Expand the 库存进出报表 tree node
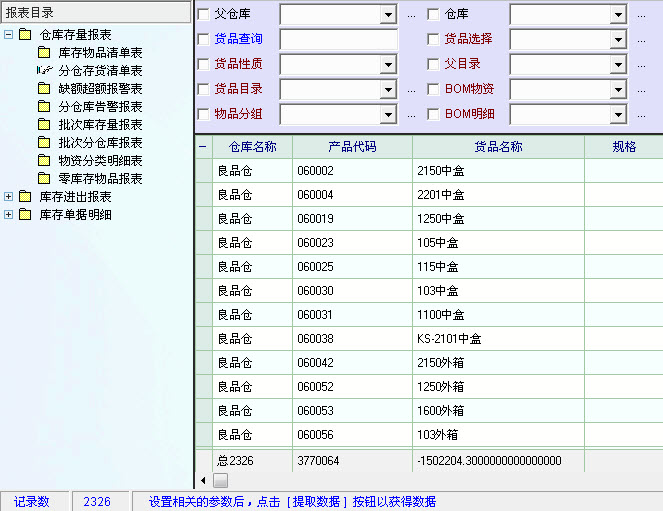Viewport: 663px width, 511px height. (x=9, y=197)
